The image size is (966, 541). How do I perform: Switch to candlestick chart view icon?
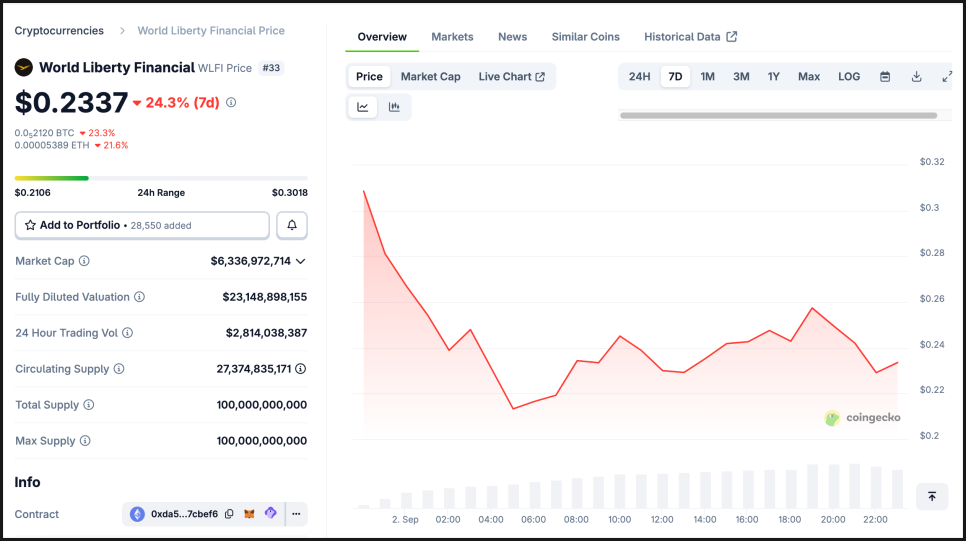(x=394, y=107)
